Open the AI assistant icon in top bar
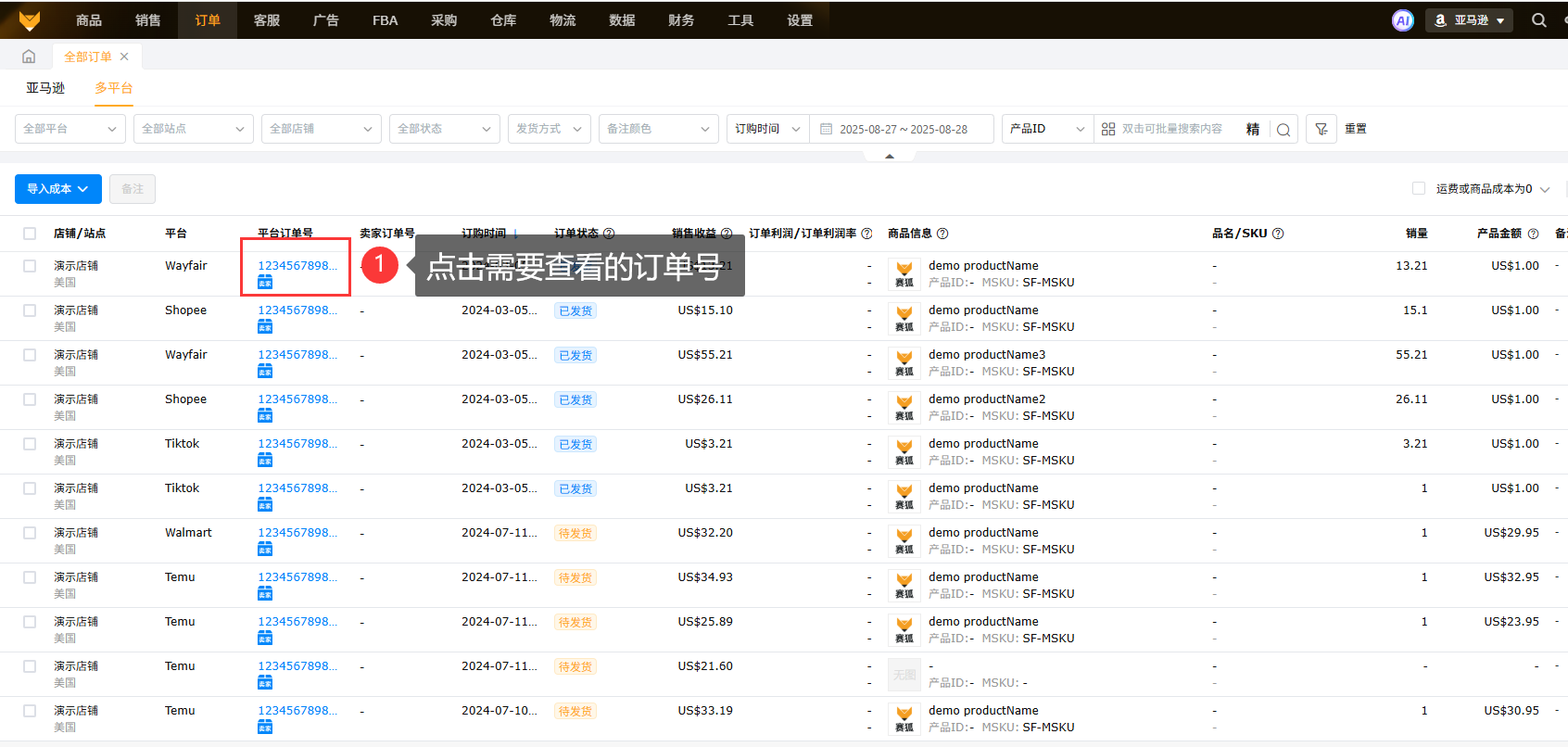Image resolution: width=1568 pixels, height=747 pixels. tap(1402, 20)
